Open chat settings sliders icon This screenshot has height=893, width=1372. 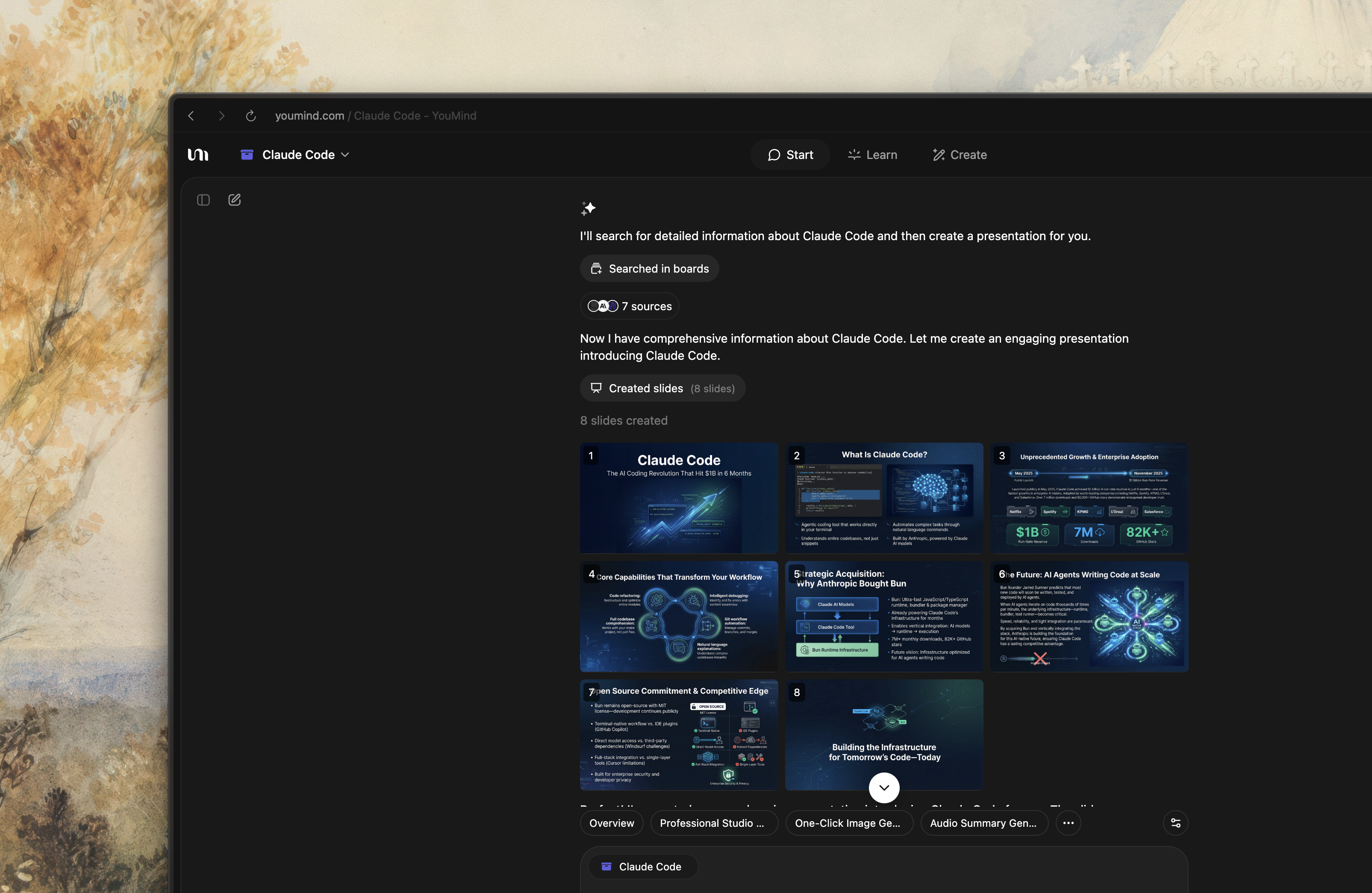pyautogui.click(x=1175, y=822)
